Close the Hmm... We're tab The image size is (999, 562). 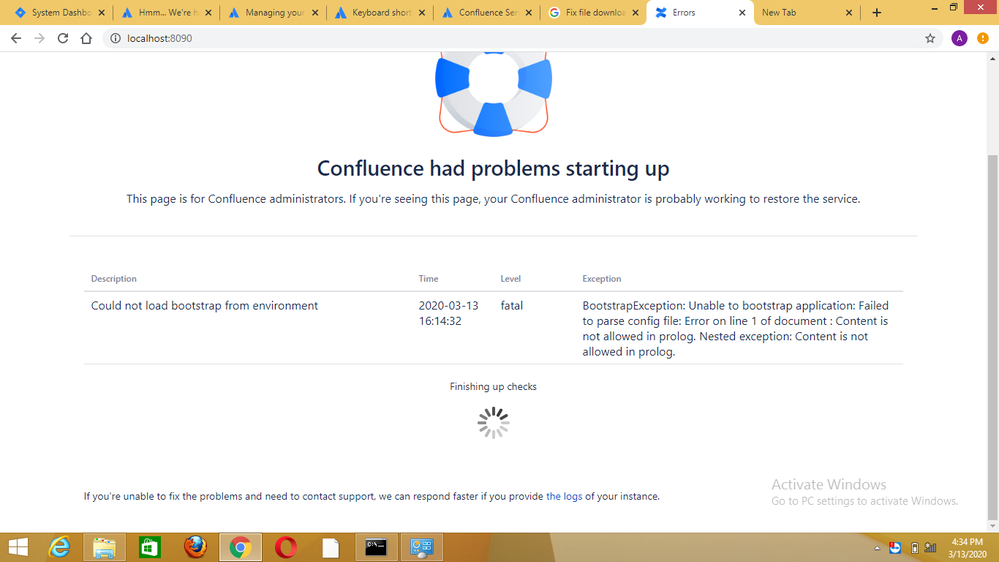pyautogui.click(x=208, y=13)
